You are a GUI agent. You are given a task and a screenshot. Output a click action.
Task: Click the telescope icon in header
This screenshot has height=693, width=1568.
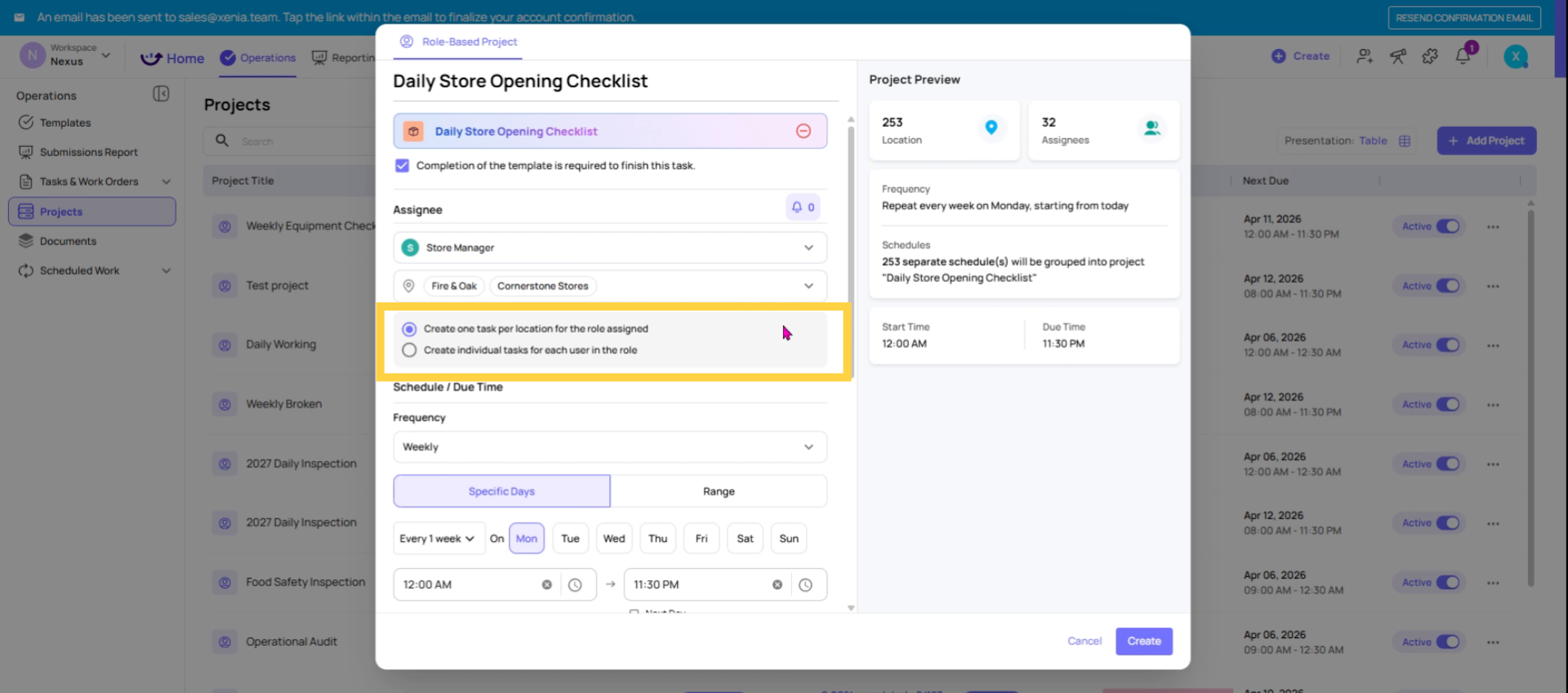tap(1398, 56)
